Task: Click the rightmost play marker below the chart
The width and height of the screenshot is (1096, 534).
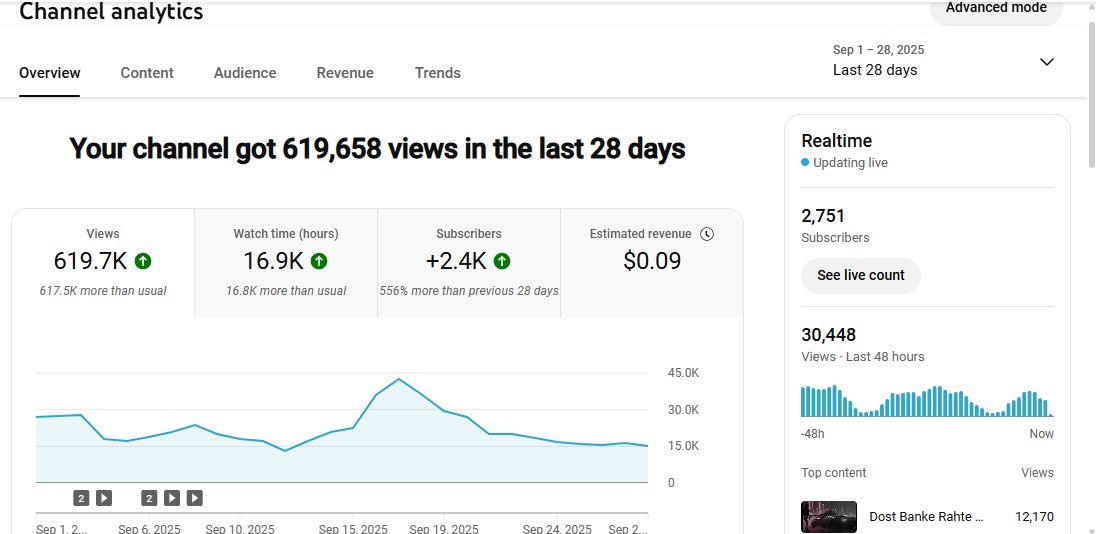Action: pyautogui.click(x=194, y=498)
